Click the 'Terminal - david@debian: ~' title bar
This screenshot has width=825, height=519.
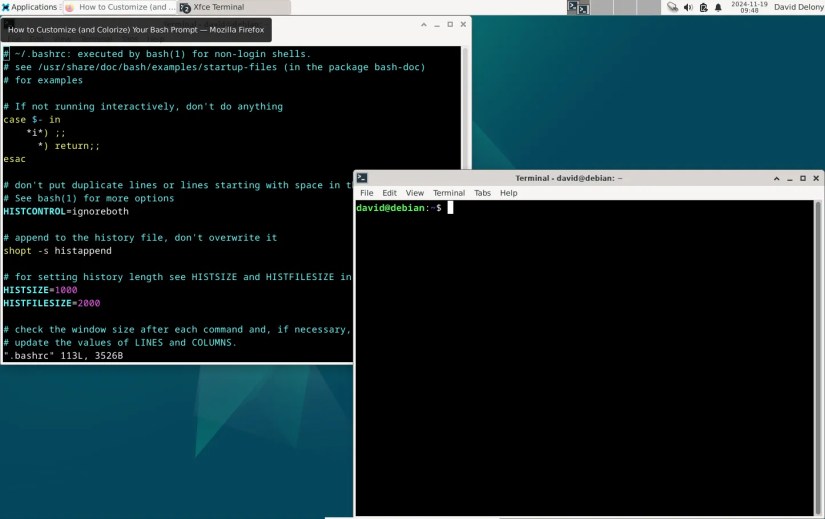(x=568, y=178)
